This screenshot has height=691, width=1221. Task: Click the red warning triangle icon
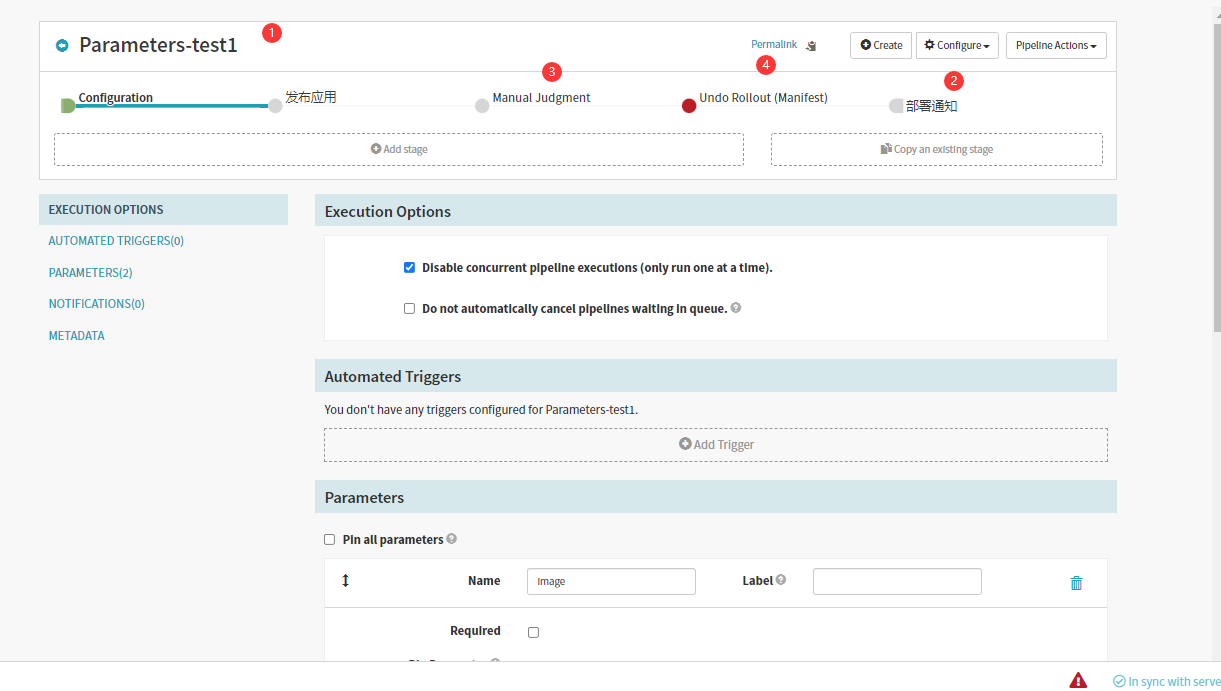tap(1078, 680)
